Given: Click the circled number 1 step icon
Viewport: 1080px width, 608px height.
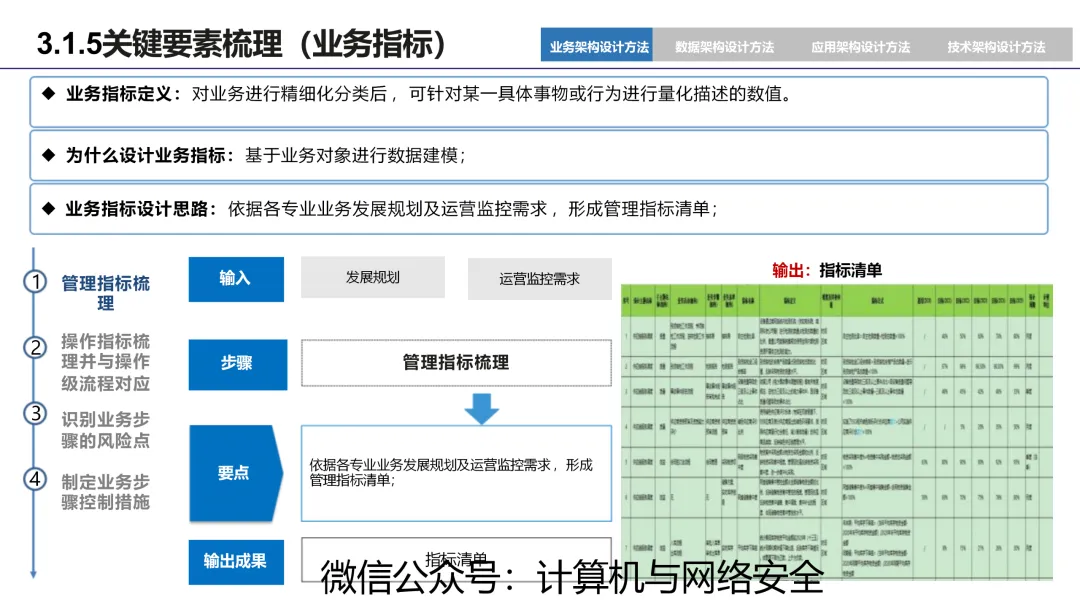Looking at the screenshot, I should point(35,282).
